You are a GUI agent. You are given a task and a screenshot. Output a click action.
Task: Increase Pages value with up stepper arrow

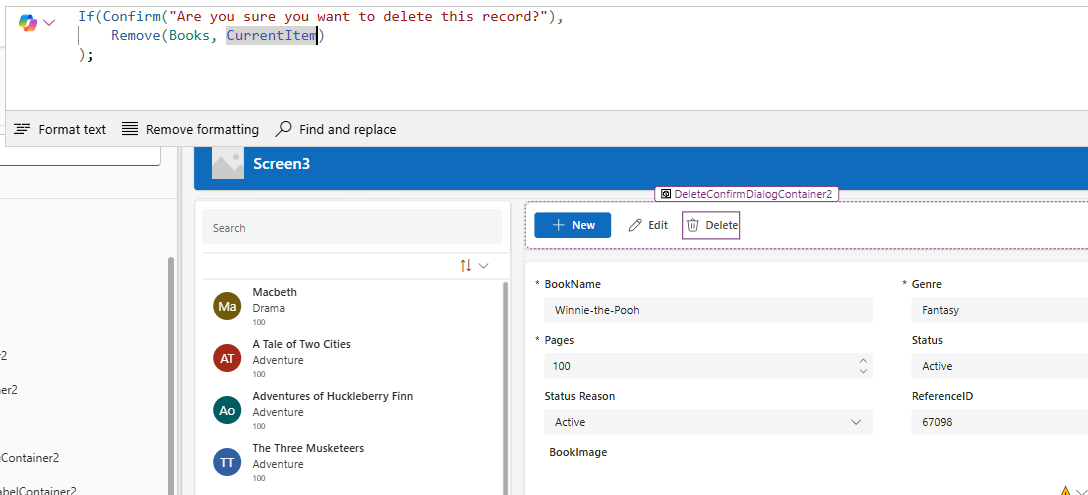863,361
